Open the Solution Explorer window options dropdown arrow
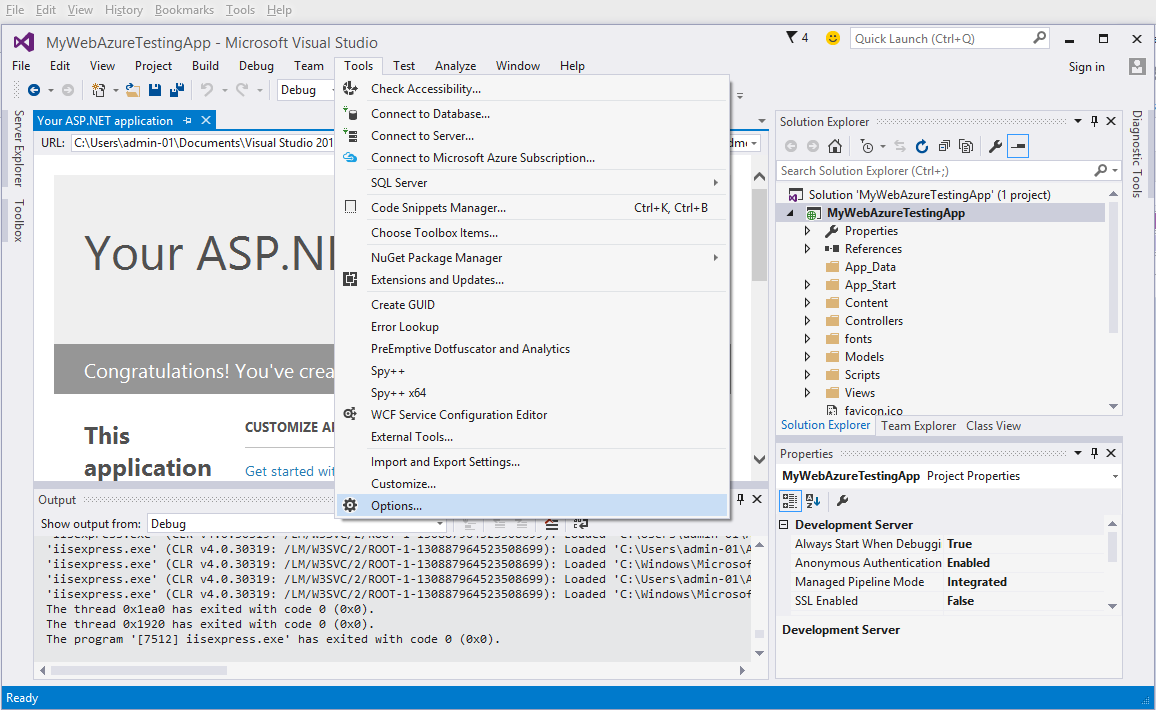This screenshot has width=1156, height=710. tap(1078, 121)
